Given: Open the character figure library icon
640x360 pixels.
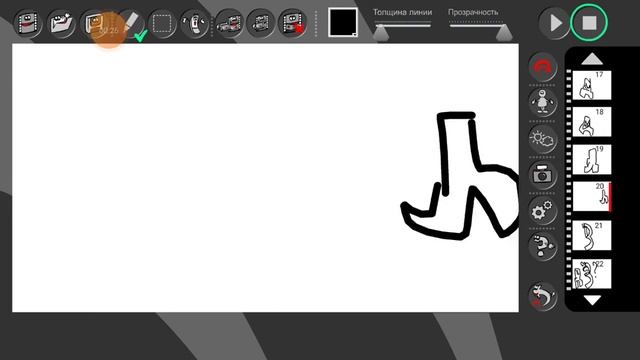Looking at the screenshot, I should coord(543,102).
